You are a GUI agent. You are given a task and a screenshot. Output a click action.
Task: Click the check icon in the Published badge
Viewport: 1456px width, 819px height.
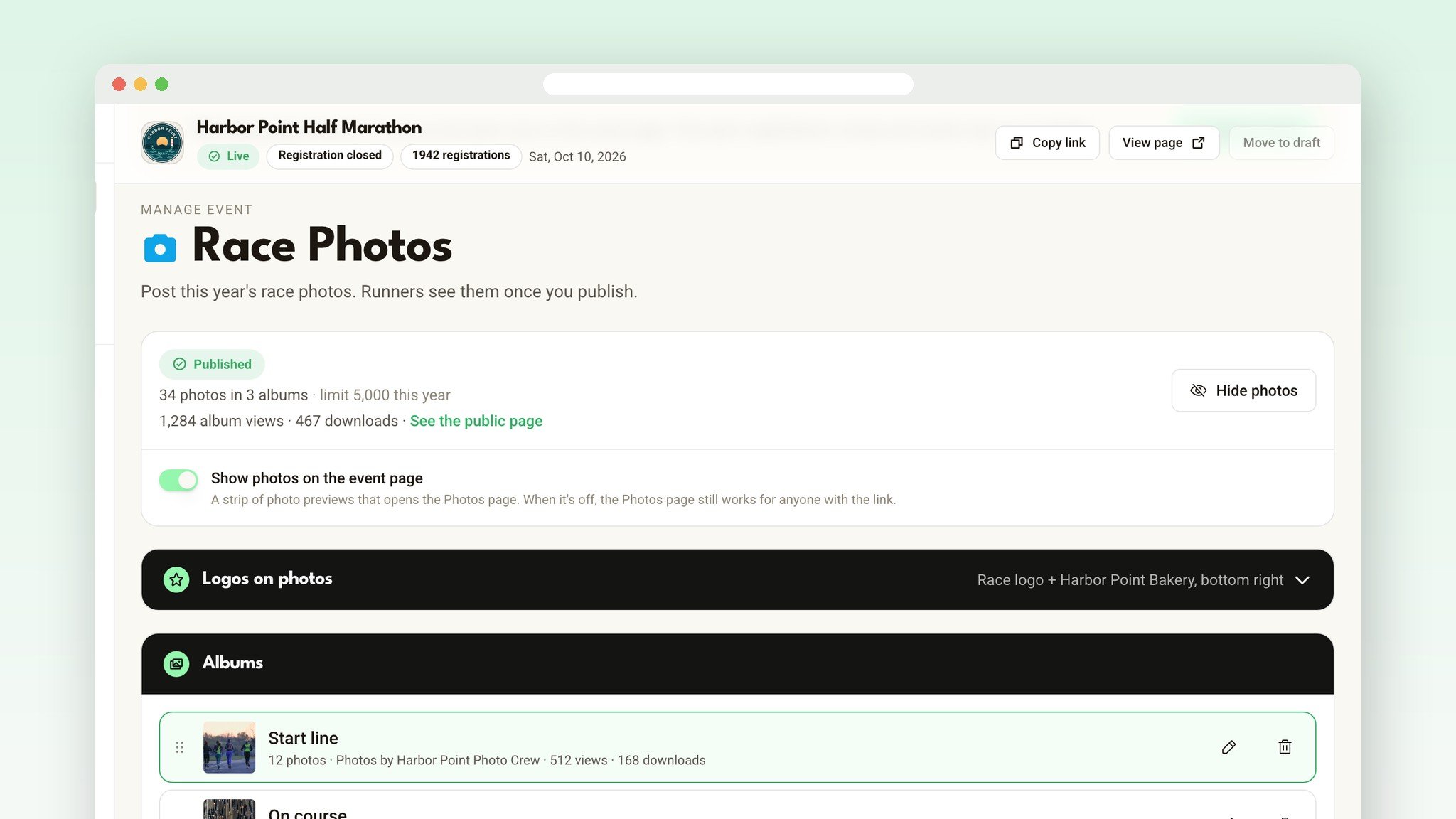pyautogui.click(x=180, y=364)
